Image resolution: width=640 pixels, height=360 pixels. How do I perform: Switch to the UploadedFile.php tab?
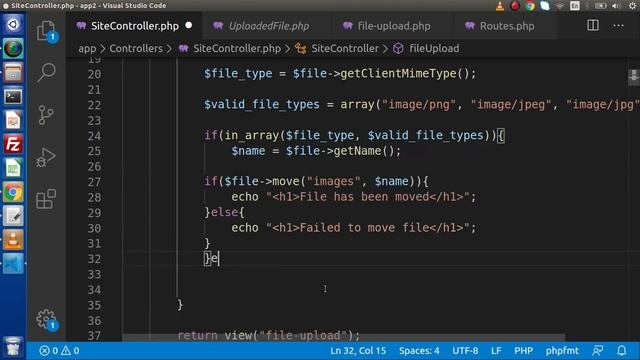coord(268,26)
